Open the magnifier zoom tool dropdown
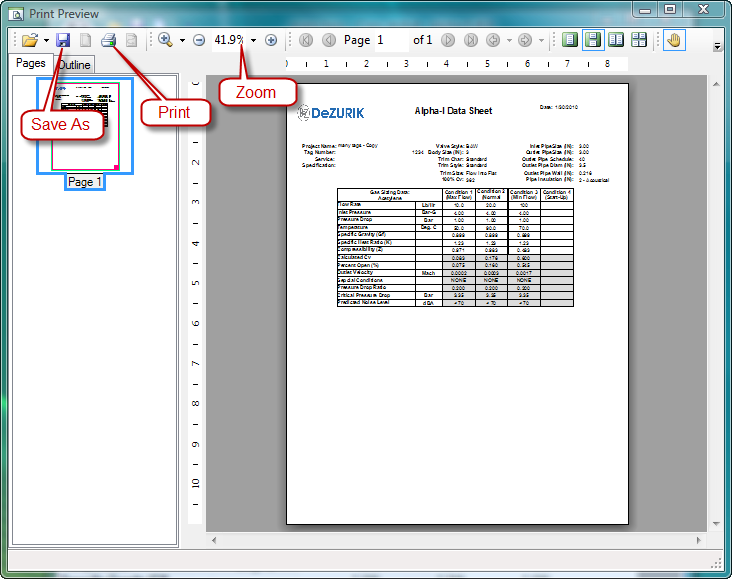732x579 pixels. click(x=183, y=41)
